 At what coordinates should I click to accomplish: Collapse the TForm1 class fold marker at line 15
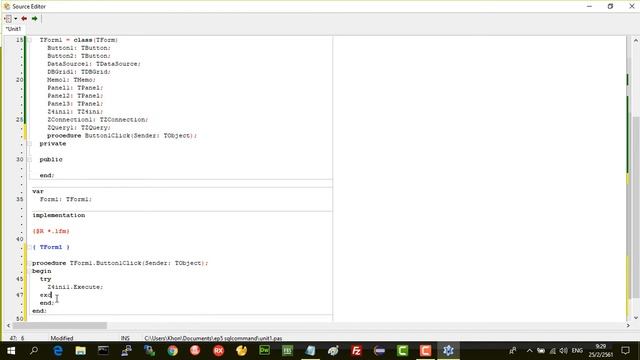point(29,40)
